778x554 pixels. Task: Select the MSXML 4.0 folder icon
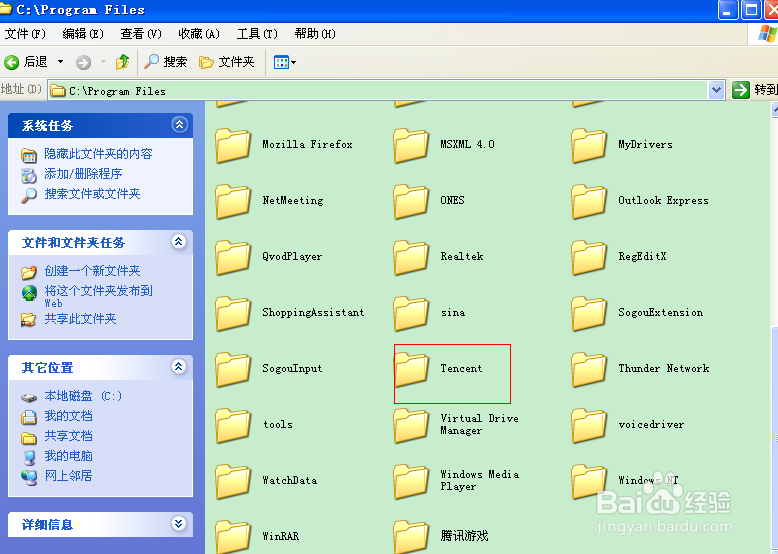[411, 145]
